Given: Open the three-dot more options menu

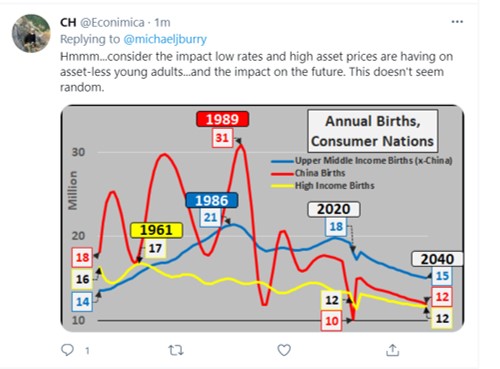Looking at the screenshot, I should click(457, 22).
